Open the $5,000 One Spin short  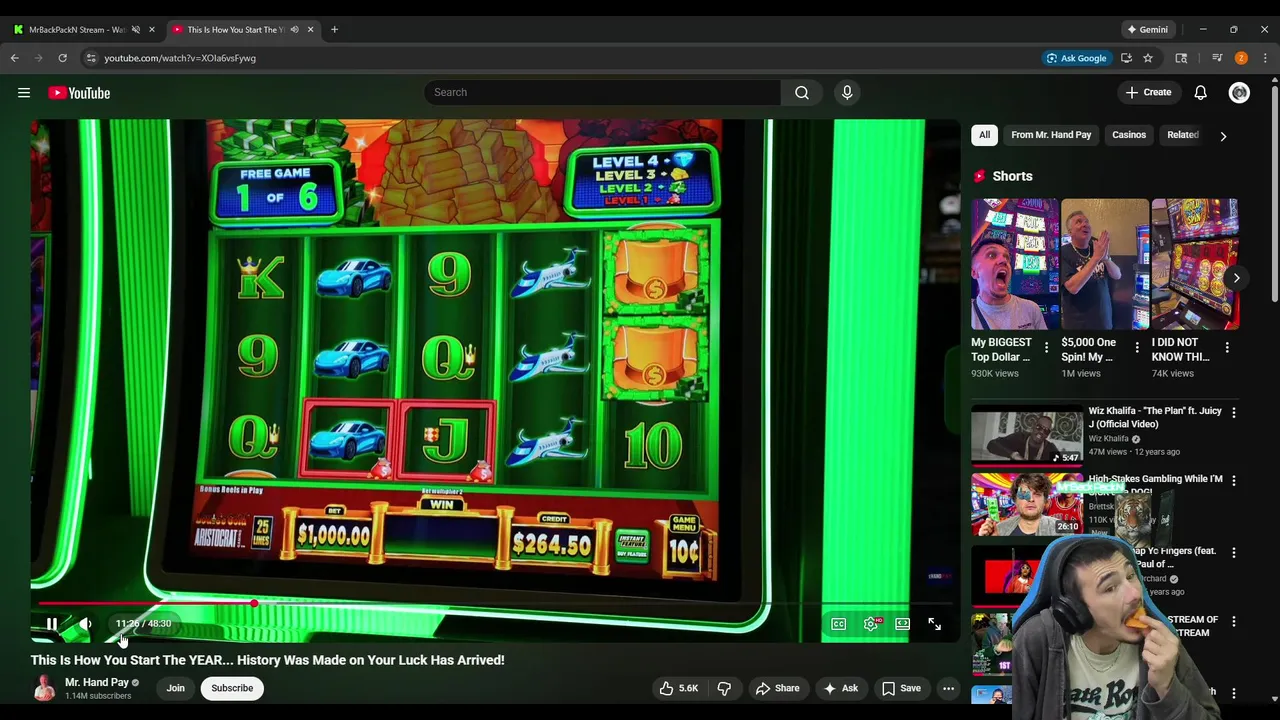[x=1105, y=264]
